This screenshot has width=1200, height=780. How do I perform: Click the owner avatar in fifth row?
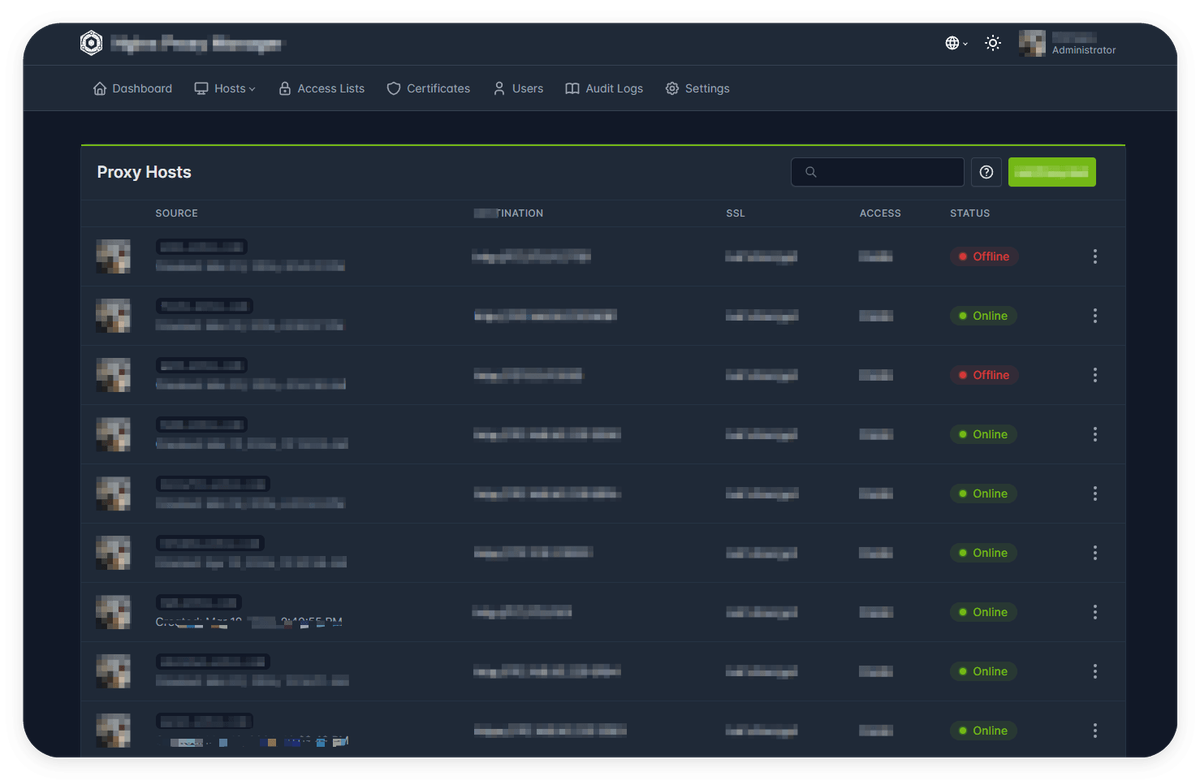113,494
